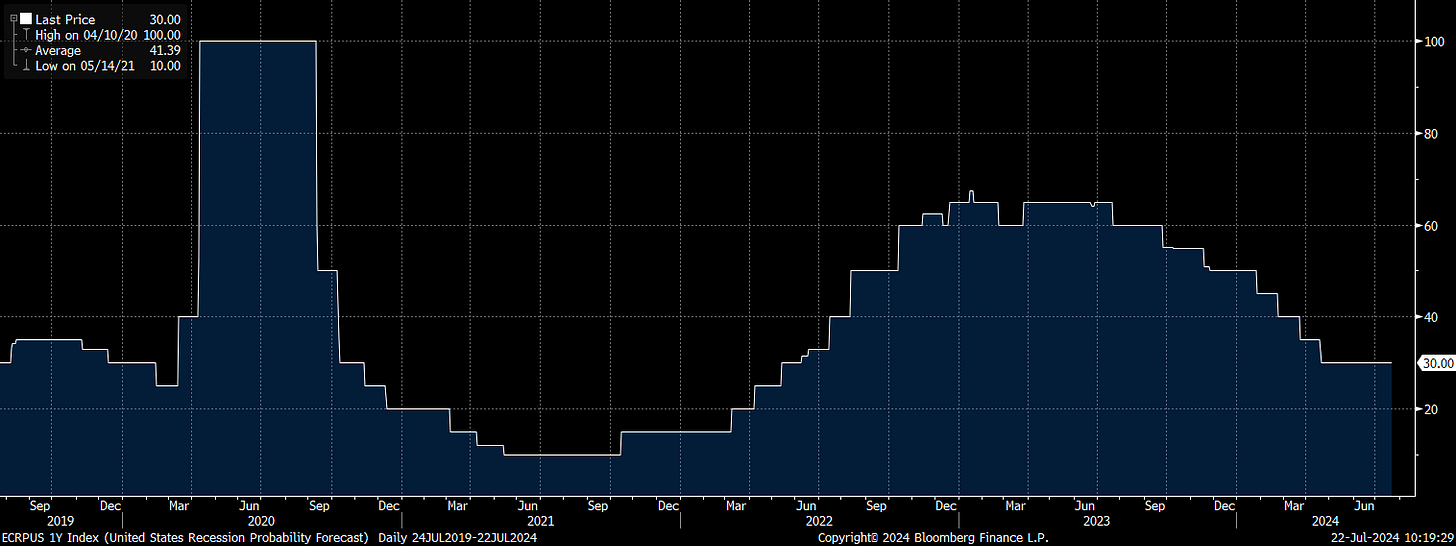1456x546 pixels.
Task: Click the Low marker icon in the legend
Action: point(24,66)
